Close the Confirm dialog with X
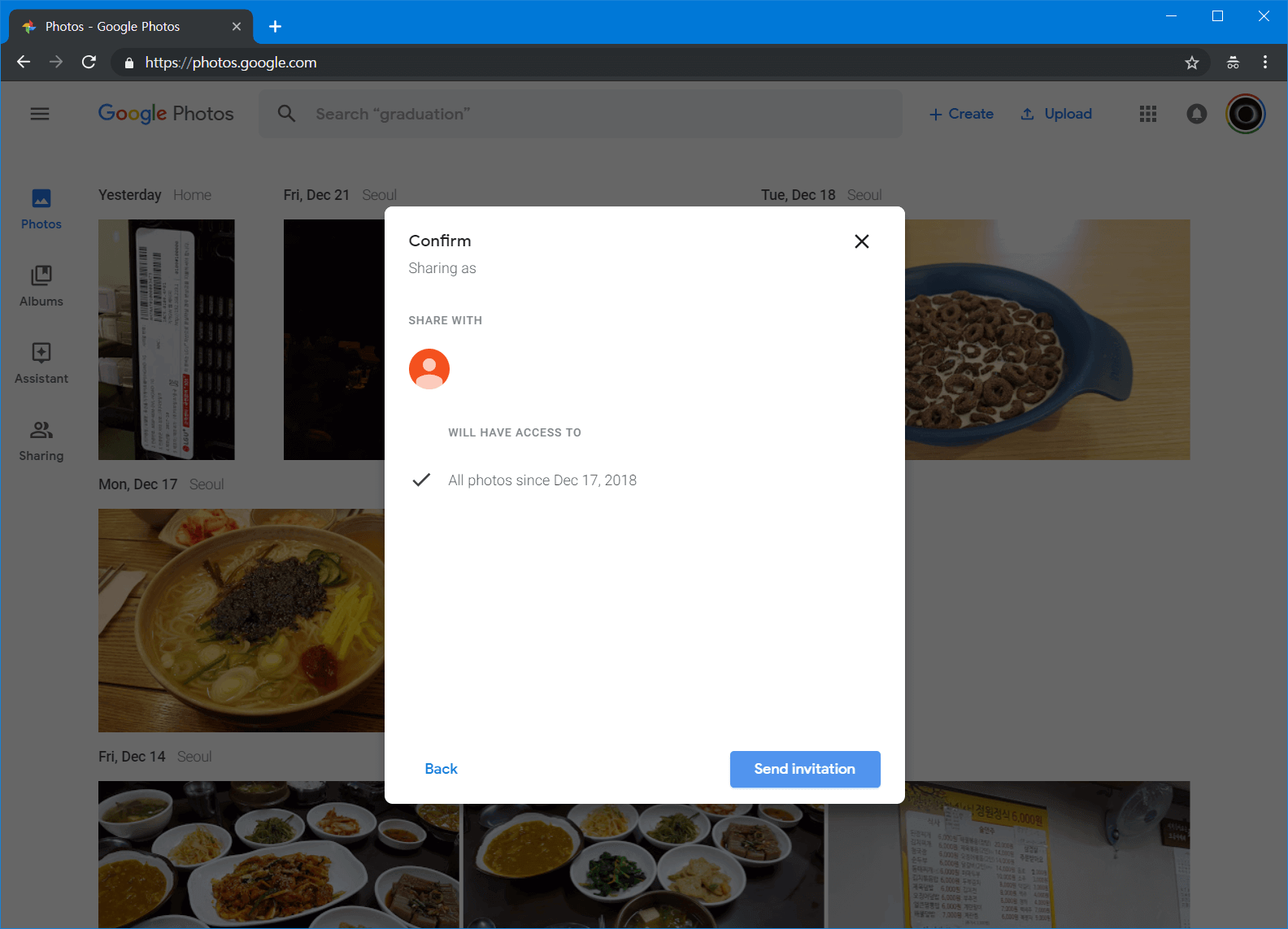Viewport: 1288px width, 929px height. (x=862, y=241)
